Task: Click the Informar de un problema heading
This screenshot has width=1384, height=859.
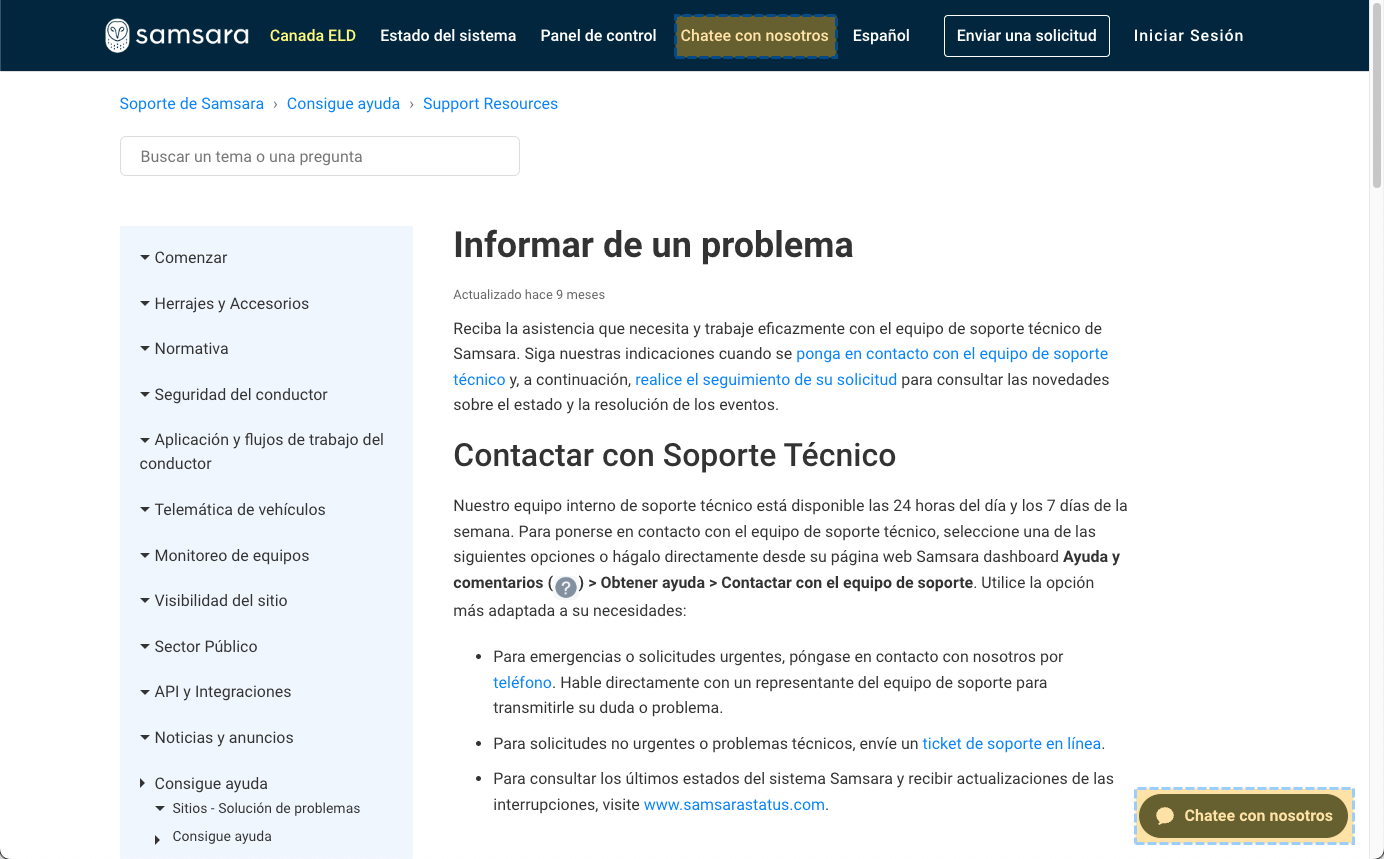Action: (x=653, y=244)
